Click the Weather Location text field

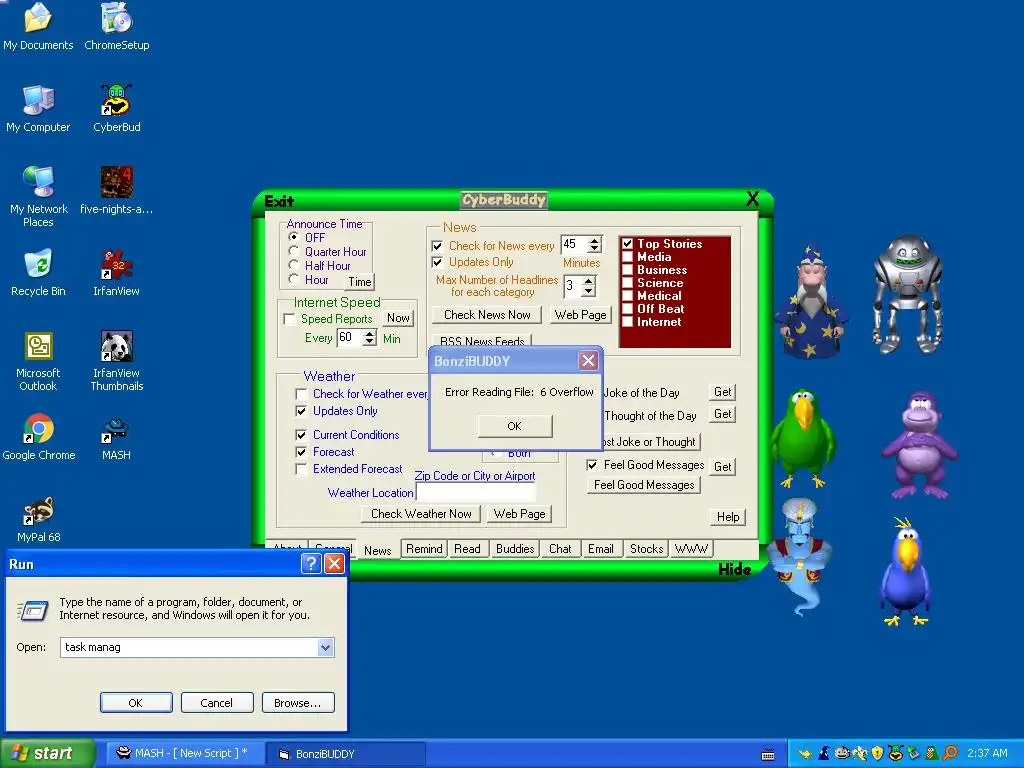tap(475, 493)
